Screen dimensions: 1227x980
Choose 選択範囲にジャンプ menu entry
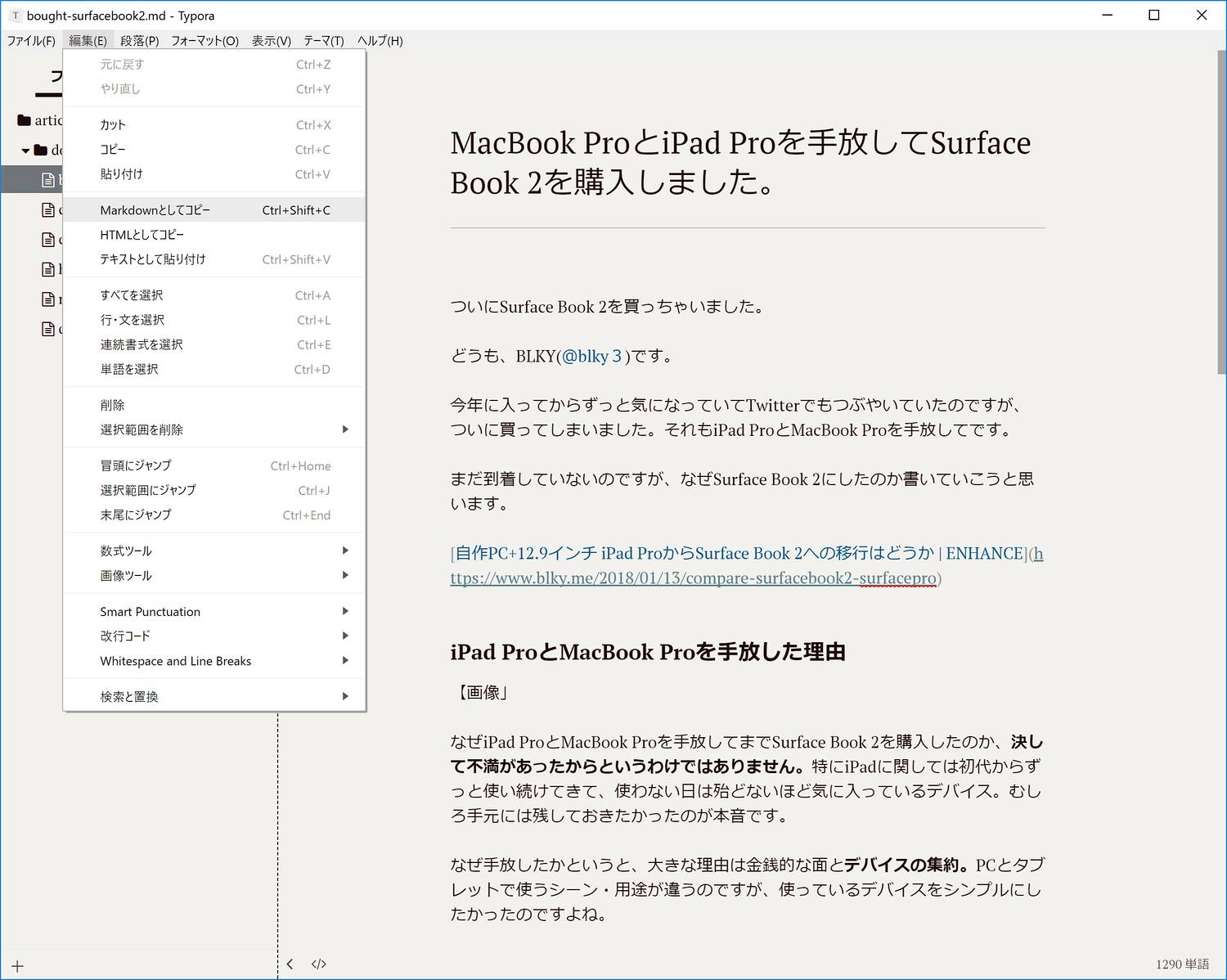pos(214,489)
